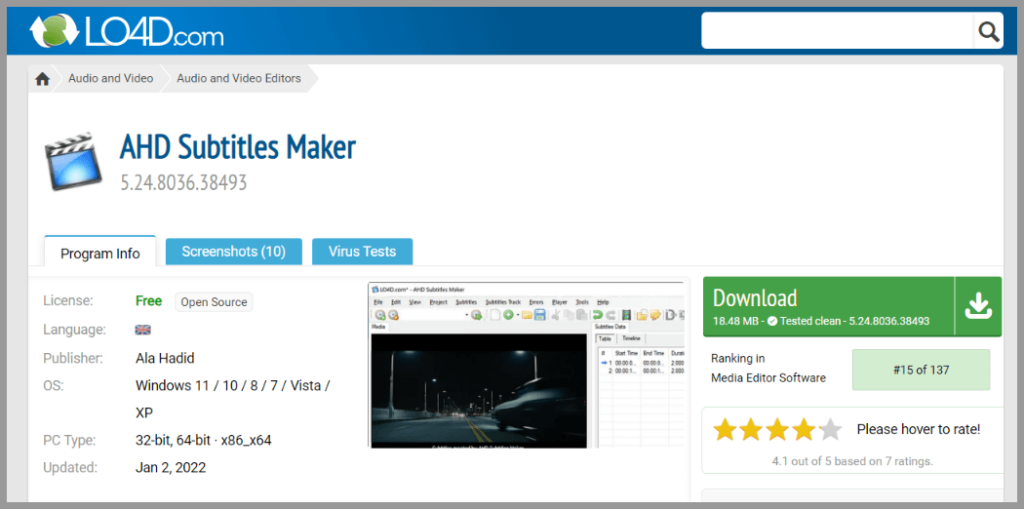1024x509 pixels.
Task: Click the green Download button
Action: pos(852,306)
